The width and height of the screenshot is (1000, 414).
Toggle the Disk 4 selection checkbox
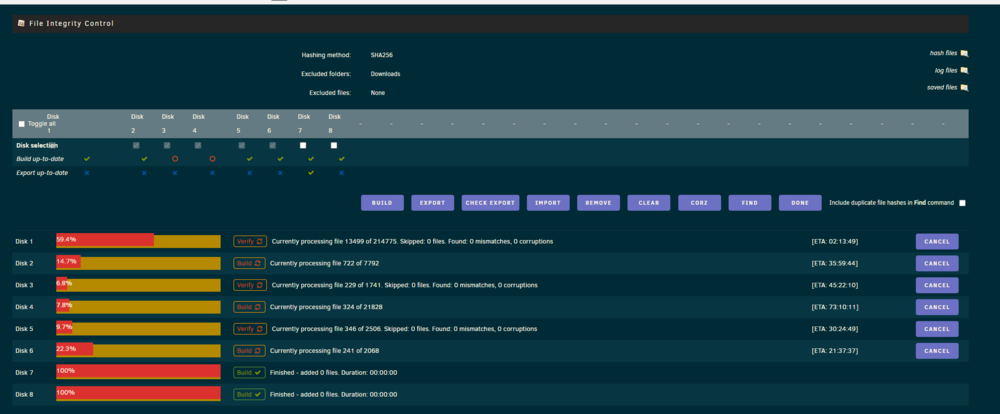(x=198, y=145)
